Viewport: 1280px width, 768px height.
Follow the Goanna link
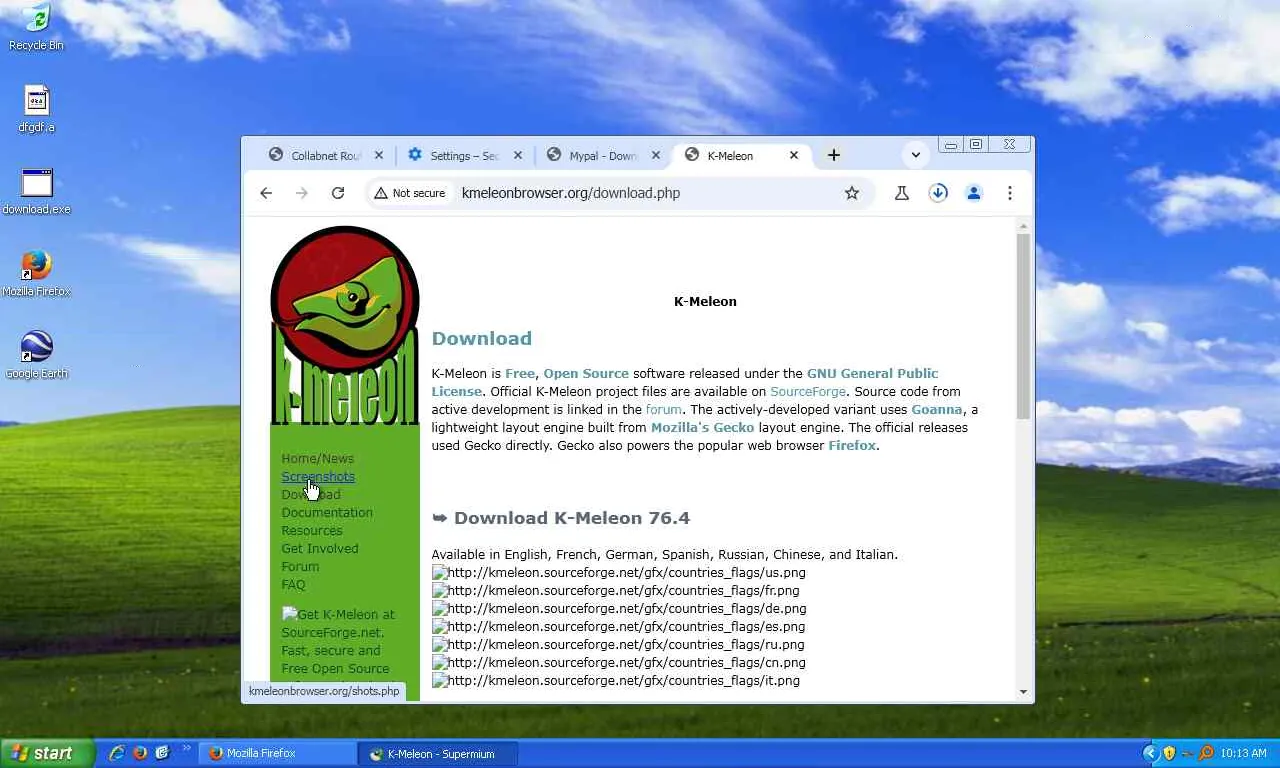tap(937, 409)
